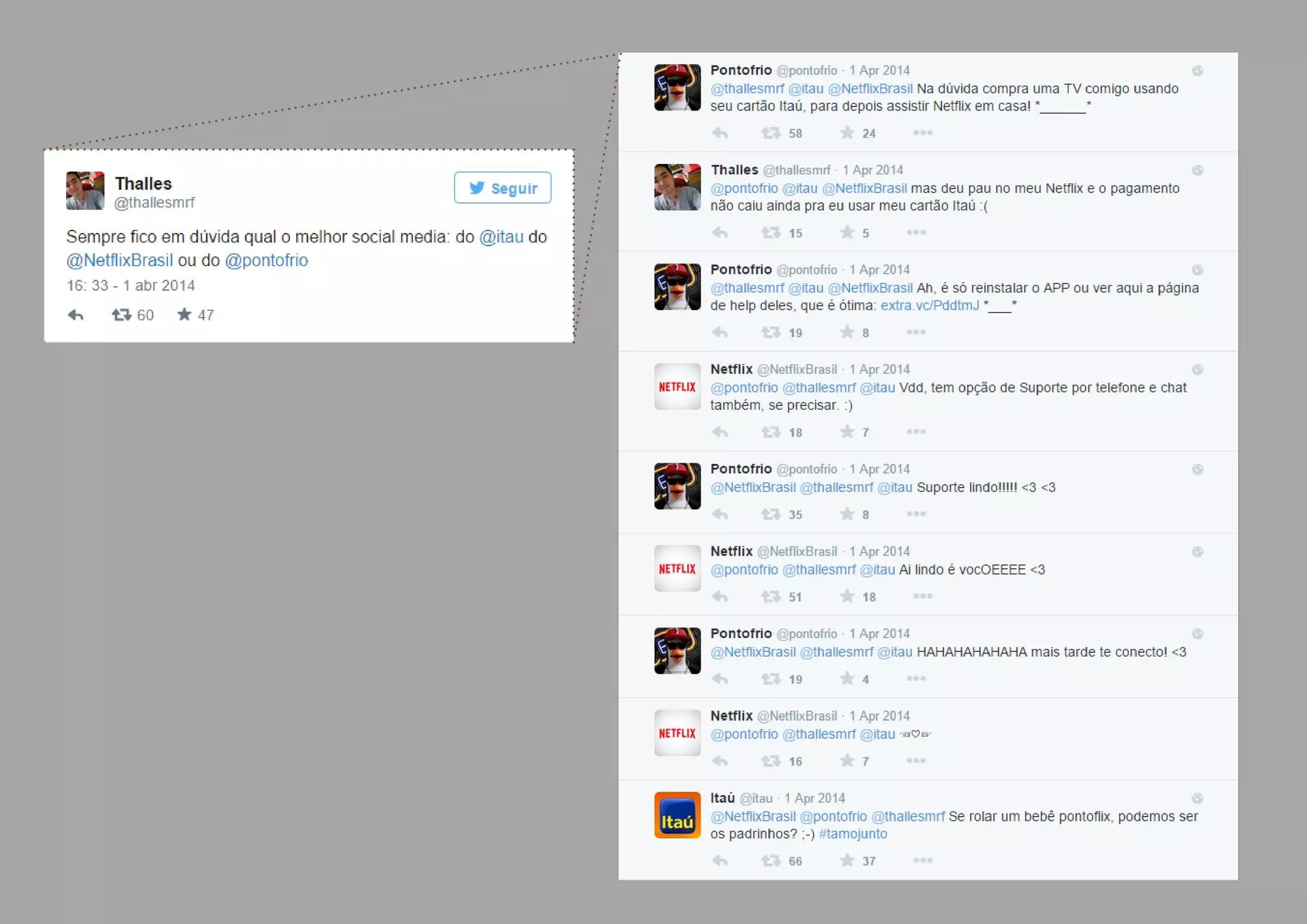Click the Netflix avatar on the support tweet
Image resolution: width=1307 pixels, height=924 pixels.
click(677, 387)
